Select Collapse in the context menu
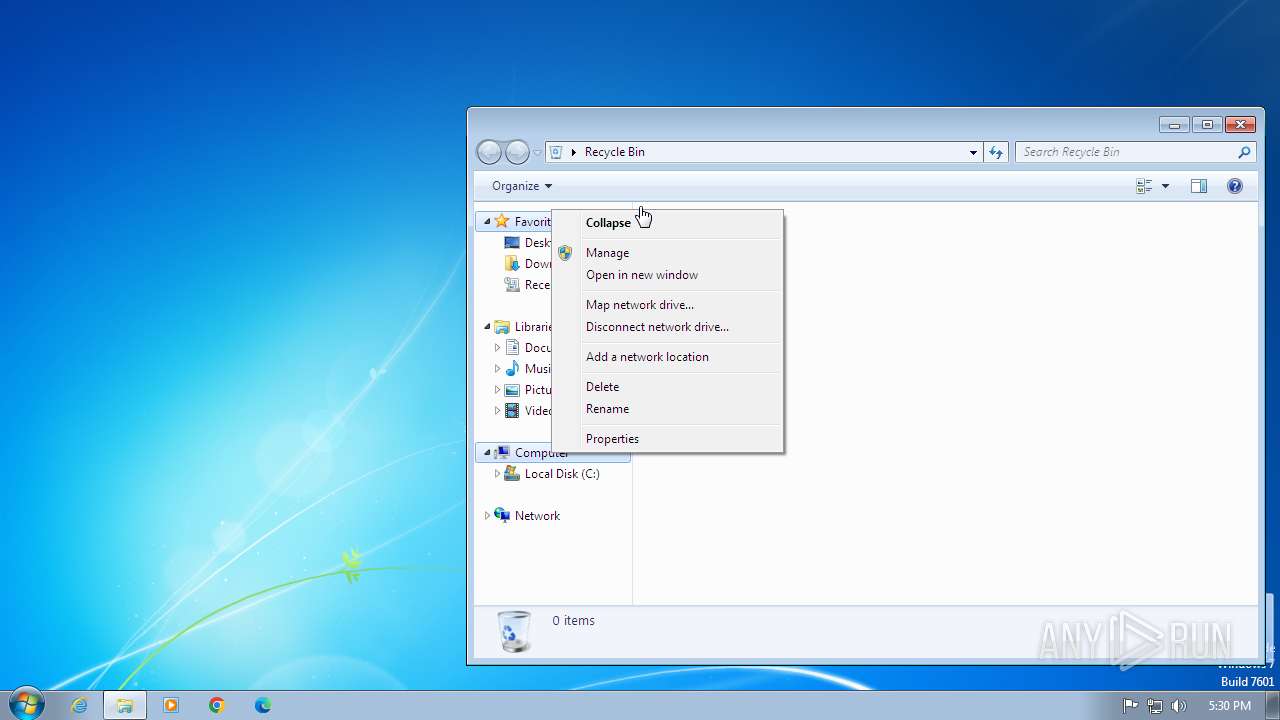Viewport: 1280px width, 720px height. [x=667, y=223]
